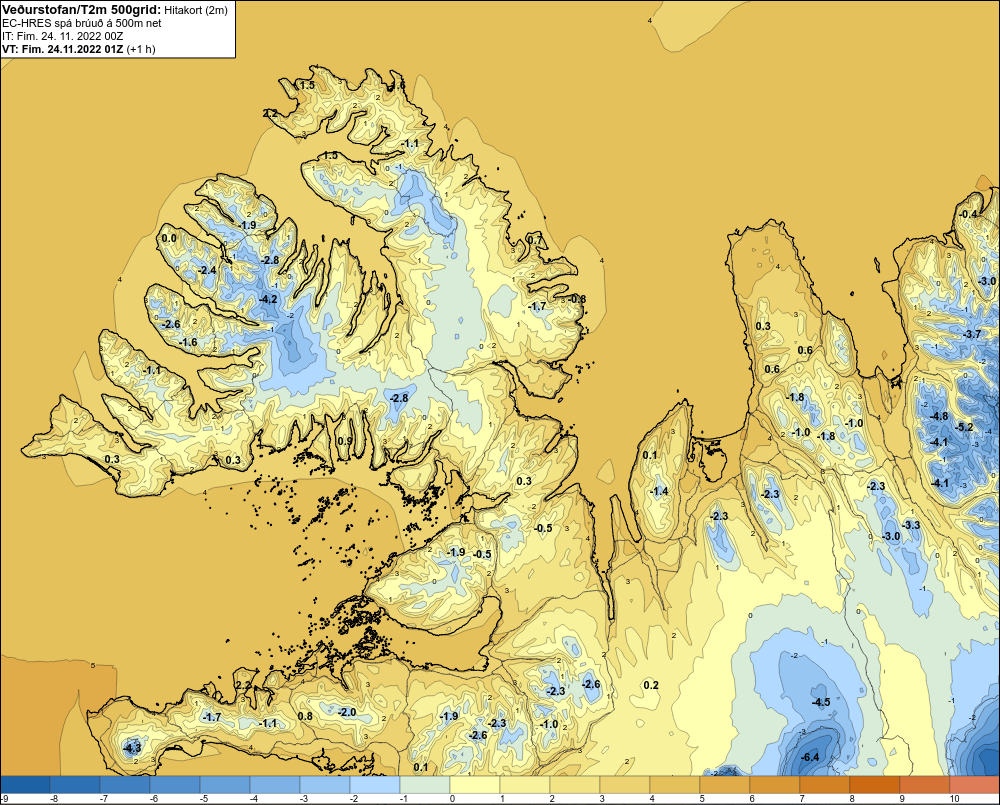
Task: Click the '0.7' temperature label
Action: tap(534, 240)
